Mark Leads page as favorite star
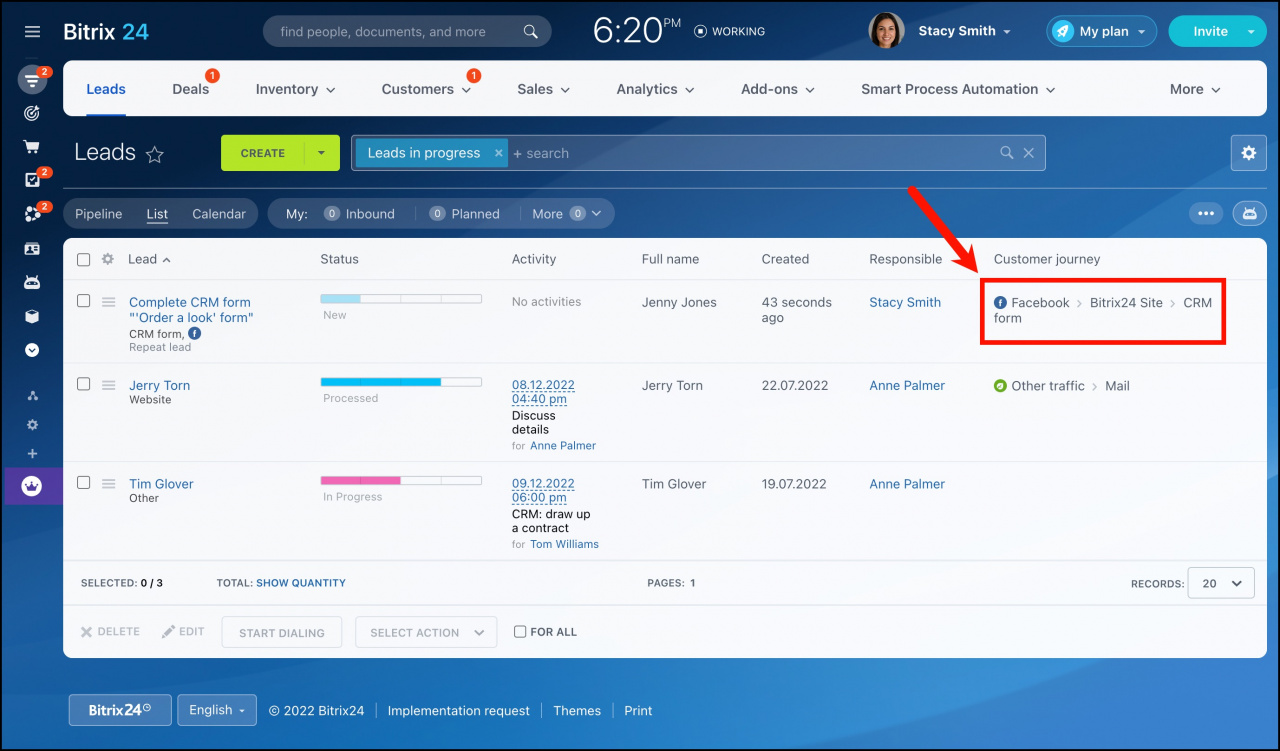 [x=155, y=154]
